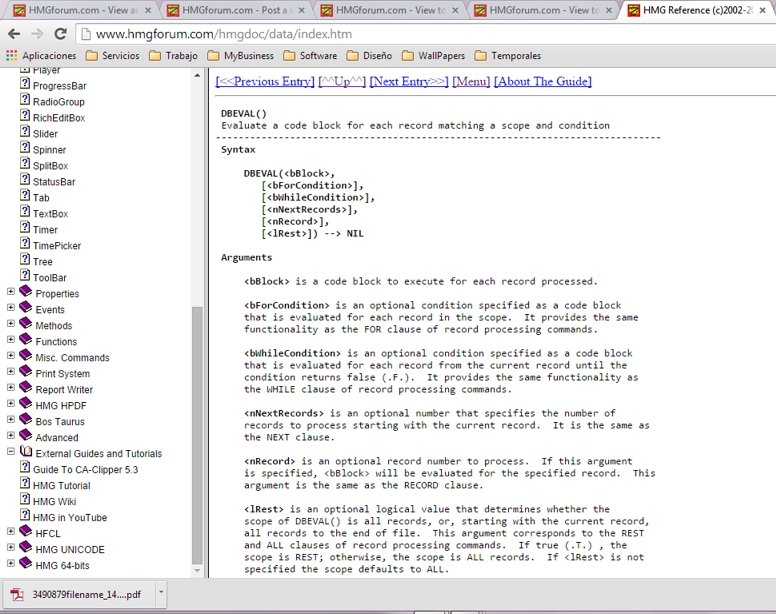776x614 pixels.
Task: Click the purple book icon beside HMG HPDF
Action: 26,405
